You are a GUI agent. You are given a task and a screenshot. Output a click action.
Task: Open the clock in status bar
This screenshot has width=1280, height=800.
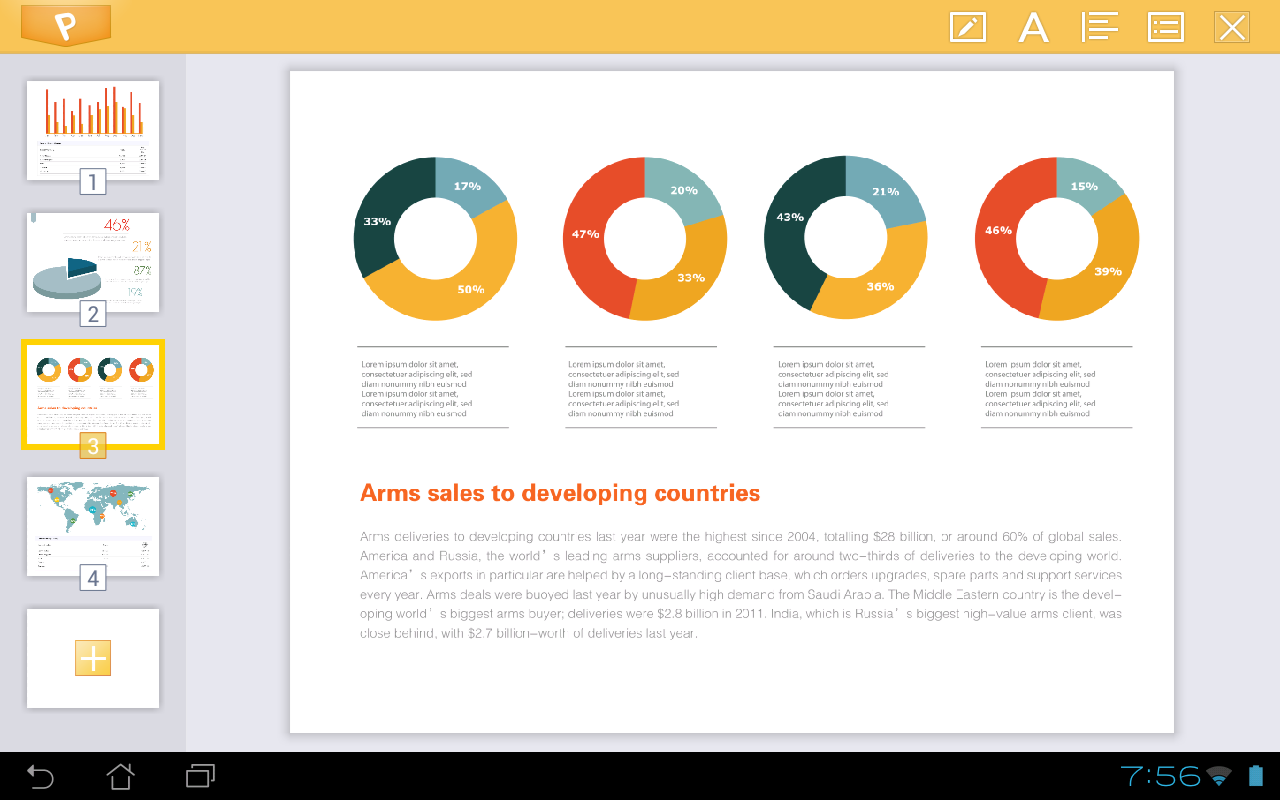click(x=1160, y=776)
